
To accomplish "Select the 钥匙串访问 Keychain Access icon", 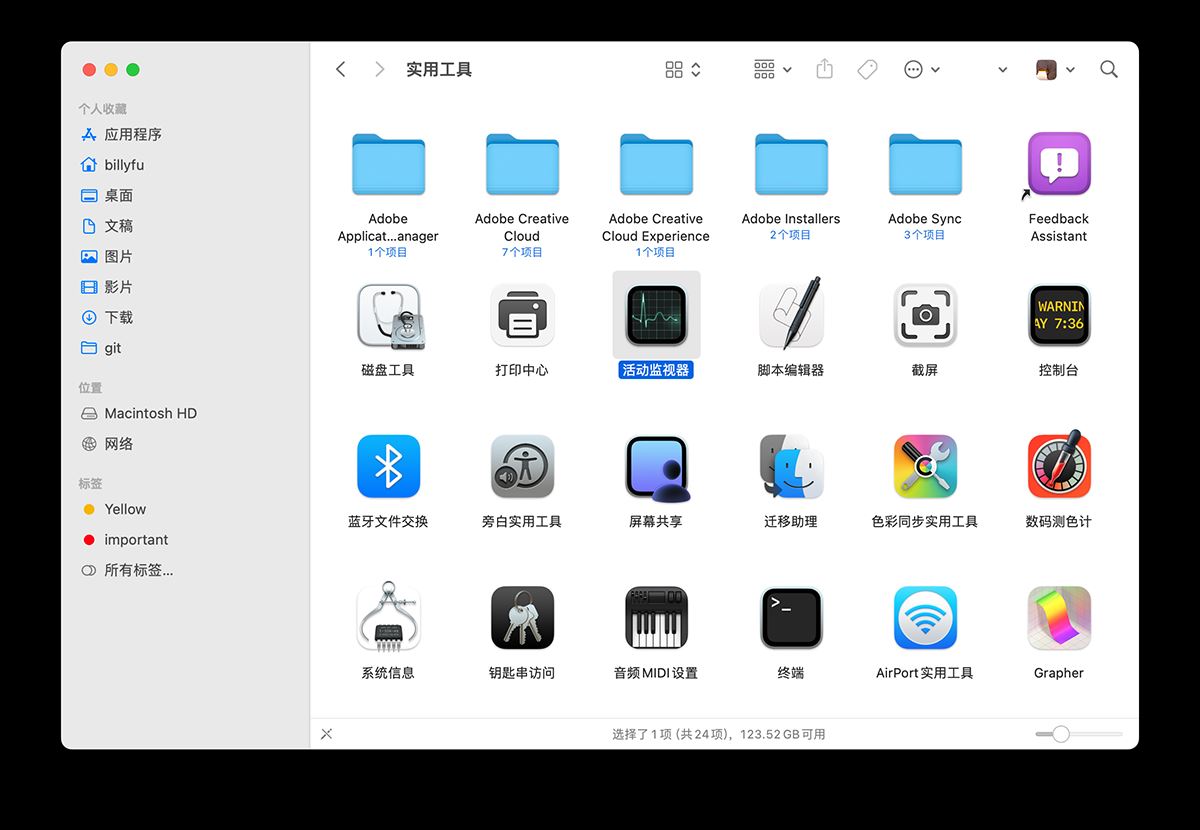I will (x=522, y=617).
